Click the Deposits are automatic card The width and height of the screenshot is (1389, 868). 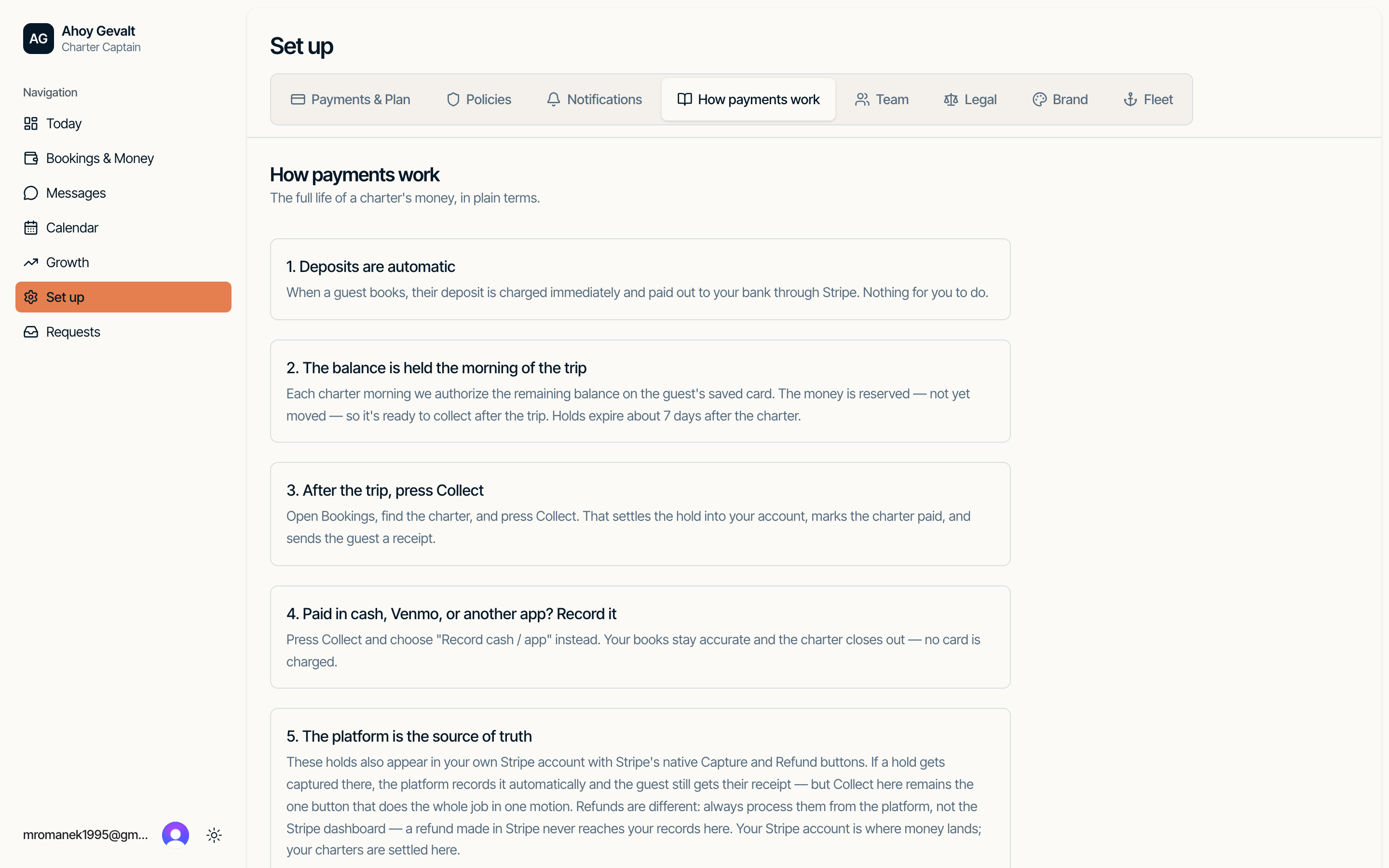pyautogui.click(x=640, y=279)
